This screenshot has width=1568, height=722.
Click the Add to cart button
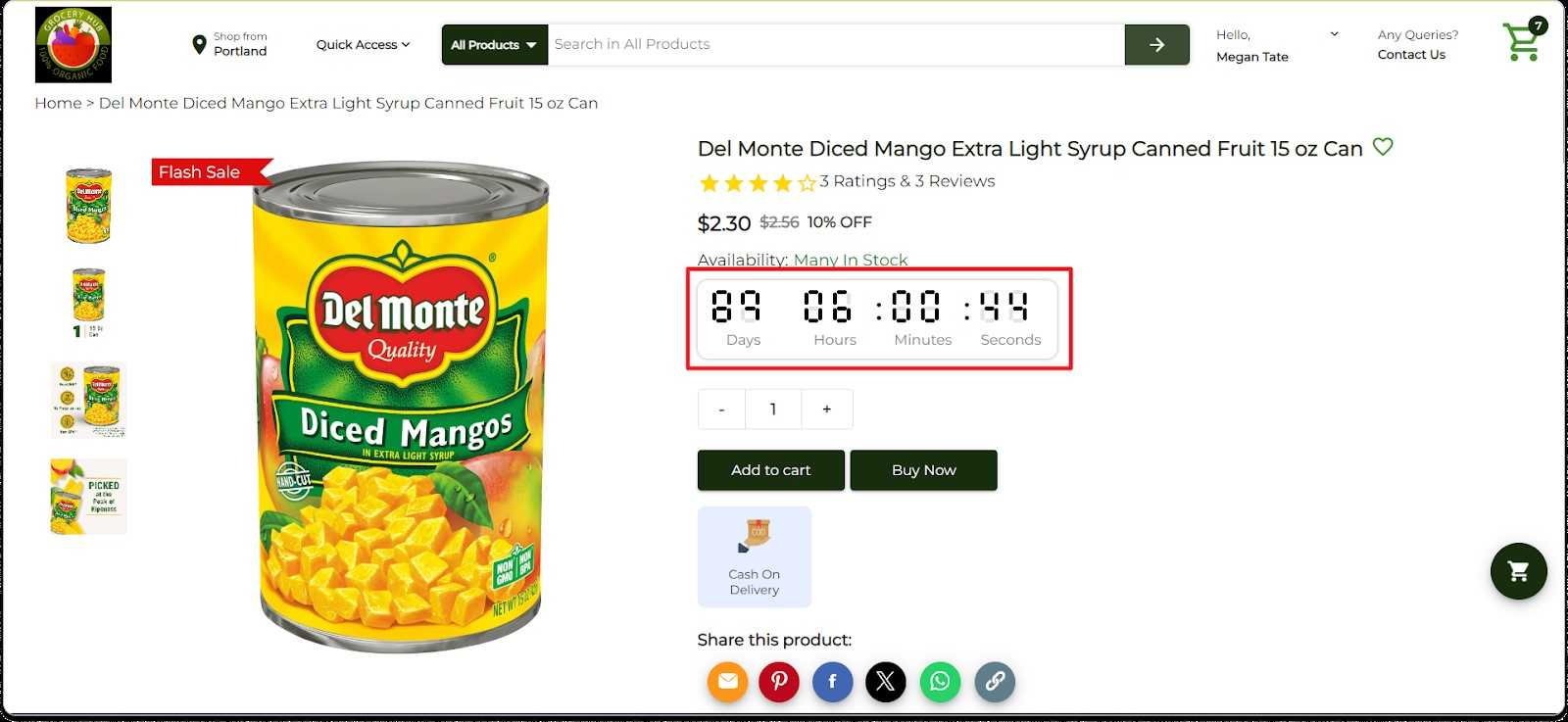[x=770, y=470]
